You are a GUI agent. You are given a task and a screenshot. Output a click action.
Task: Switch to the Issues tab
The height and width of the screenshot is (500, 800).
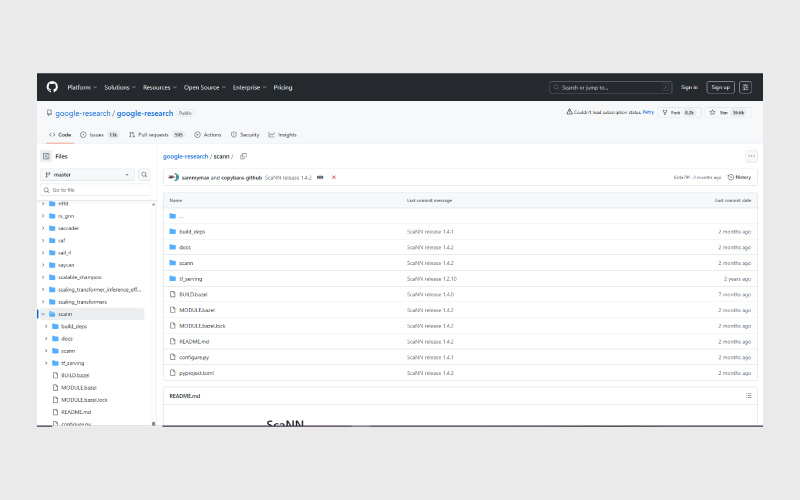(98, 134)
